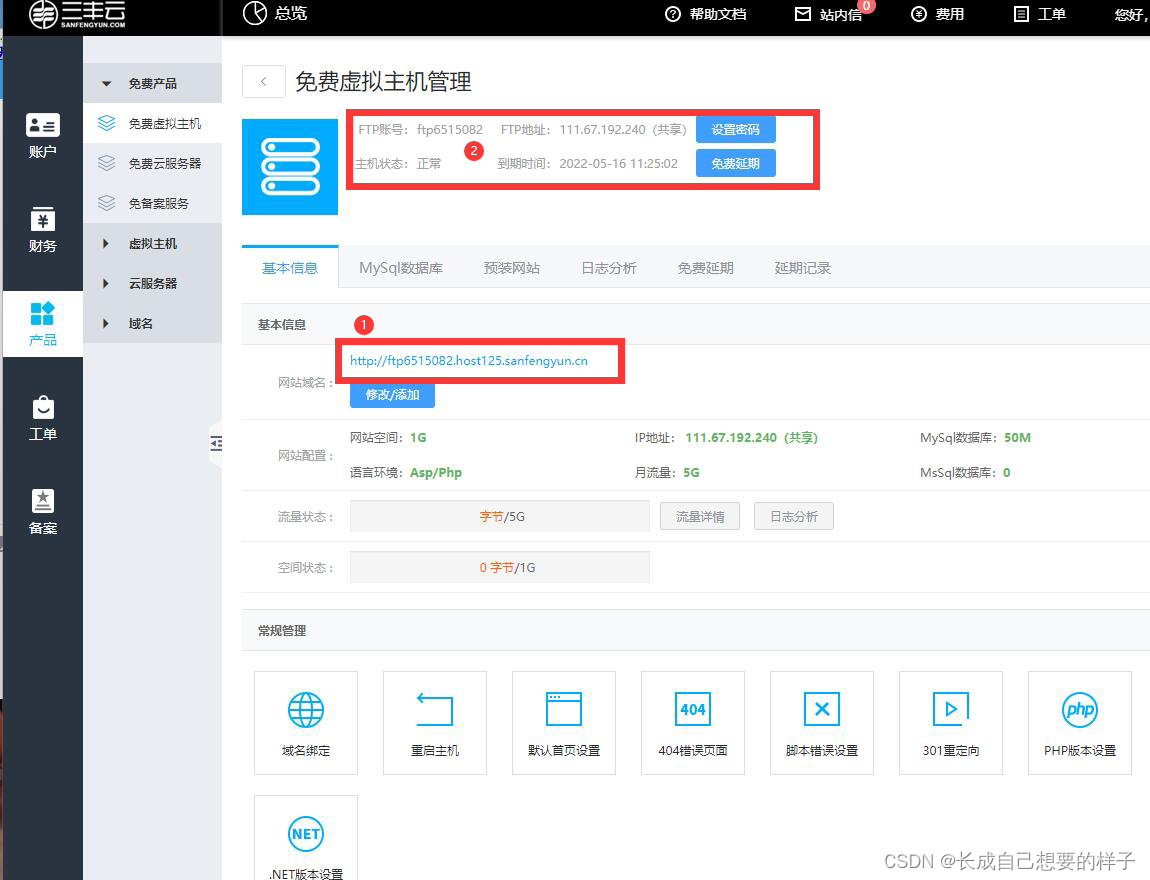Click the 帮助文档 question-mark icon
Viewport: 1150px width, 880px height.
point(673,14)
